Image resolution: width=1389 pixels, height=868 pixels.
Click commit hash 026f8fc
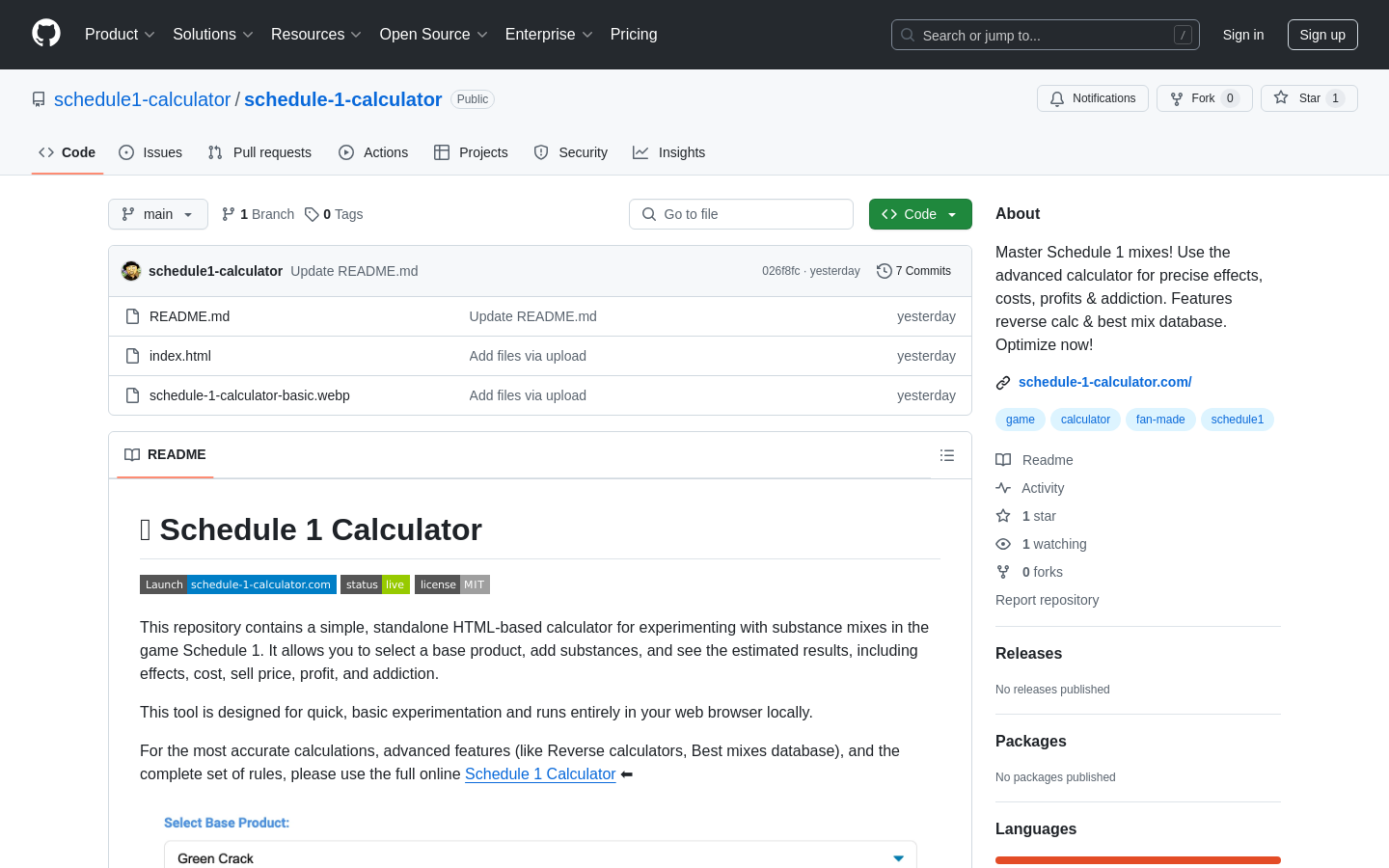(781, 271)
